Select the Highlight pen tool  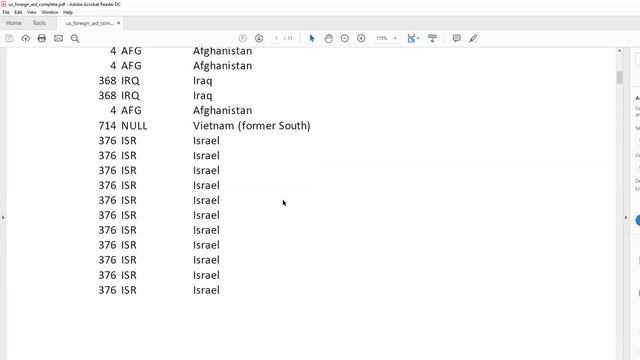pyautogui.click(x=473, y=38)
